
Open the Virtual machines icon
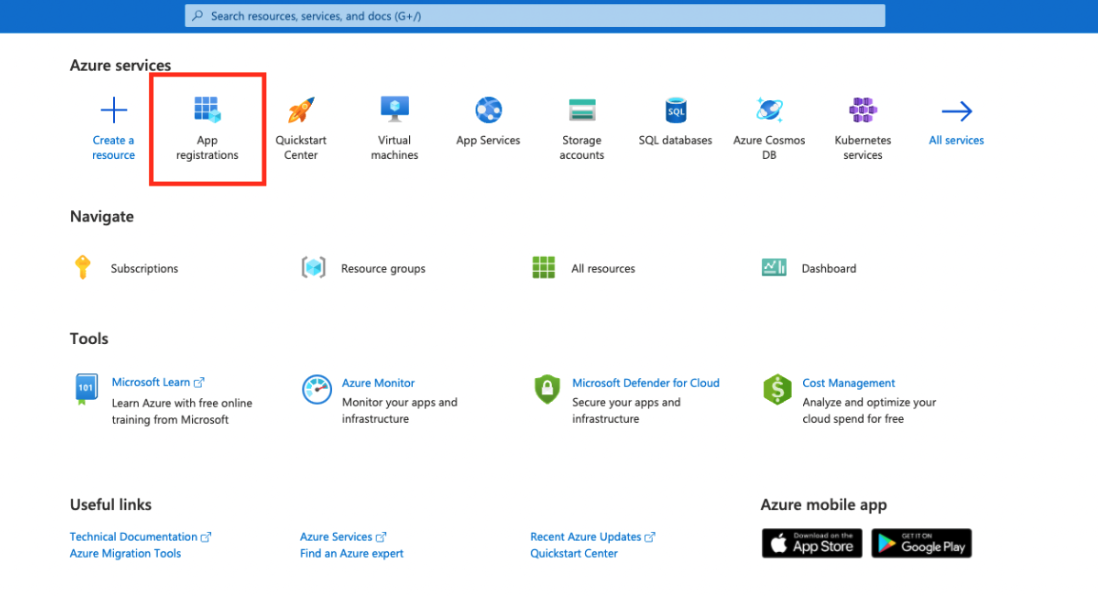pos(395,109)
